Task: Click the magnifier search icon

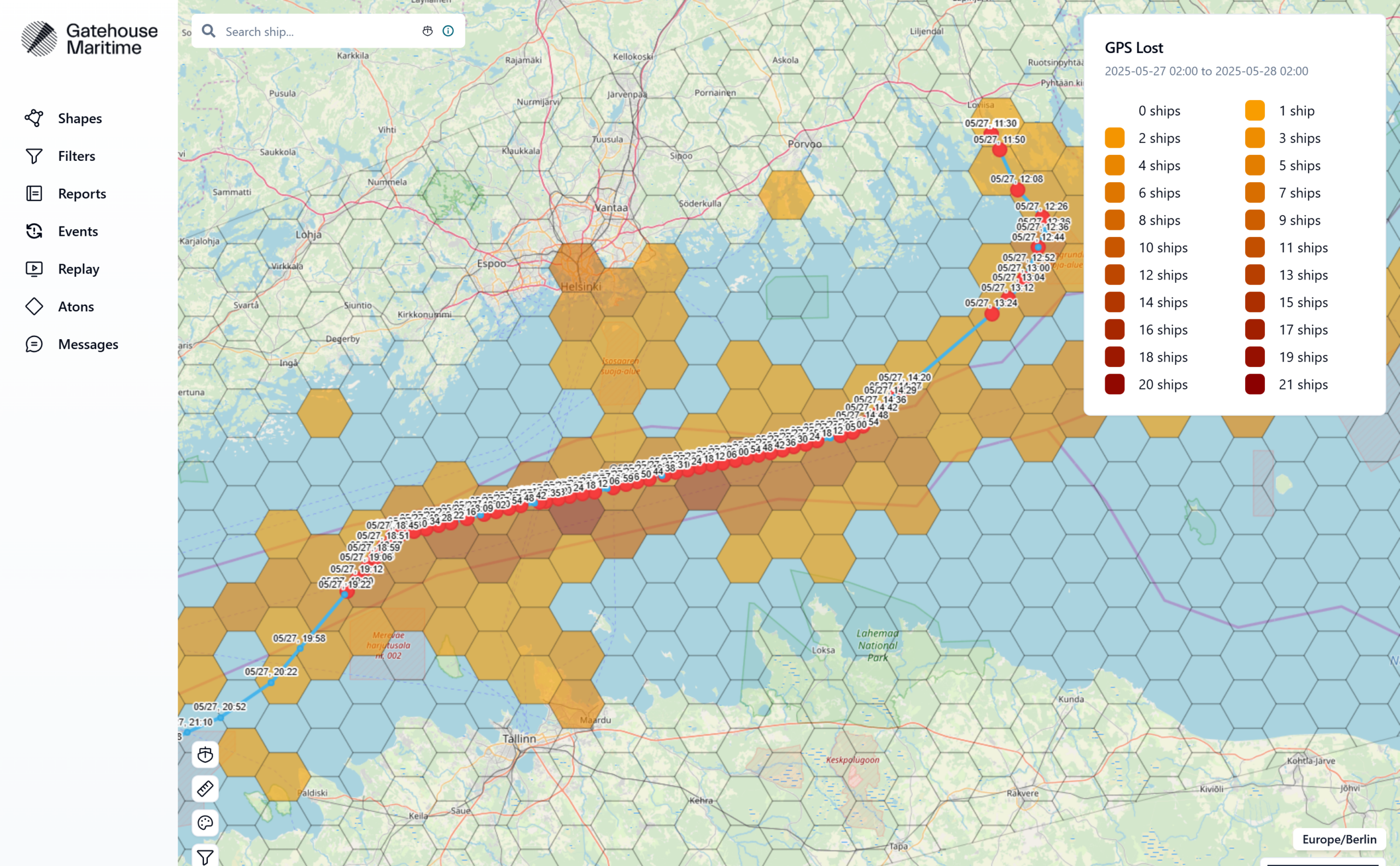Action: [x=208, y=31]
